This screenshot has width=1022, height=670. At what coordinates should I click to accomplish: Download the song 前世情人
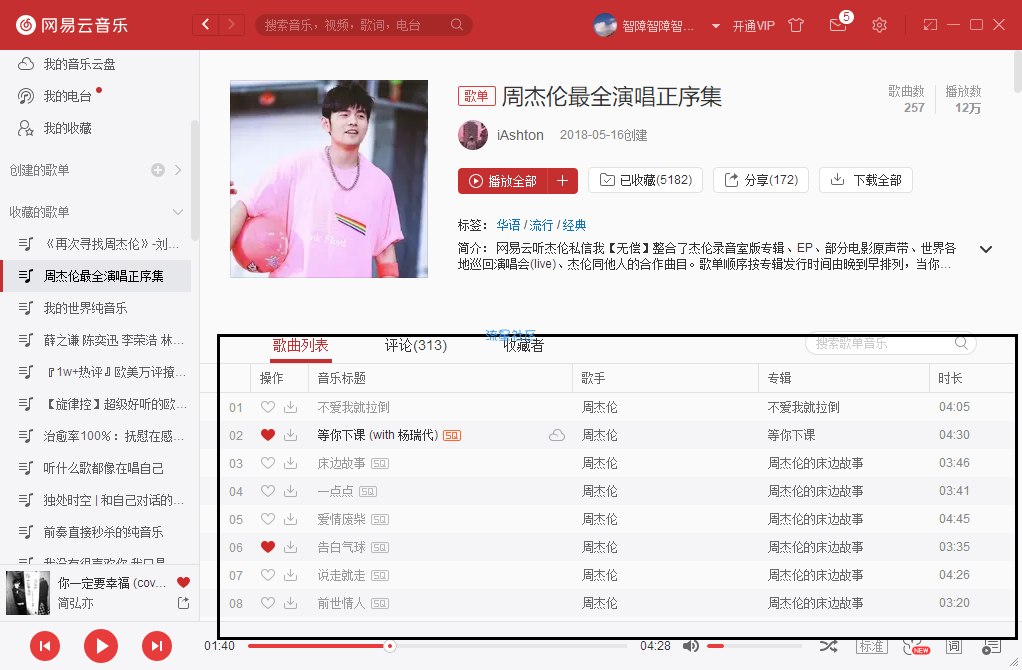pos(291,603)
